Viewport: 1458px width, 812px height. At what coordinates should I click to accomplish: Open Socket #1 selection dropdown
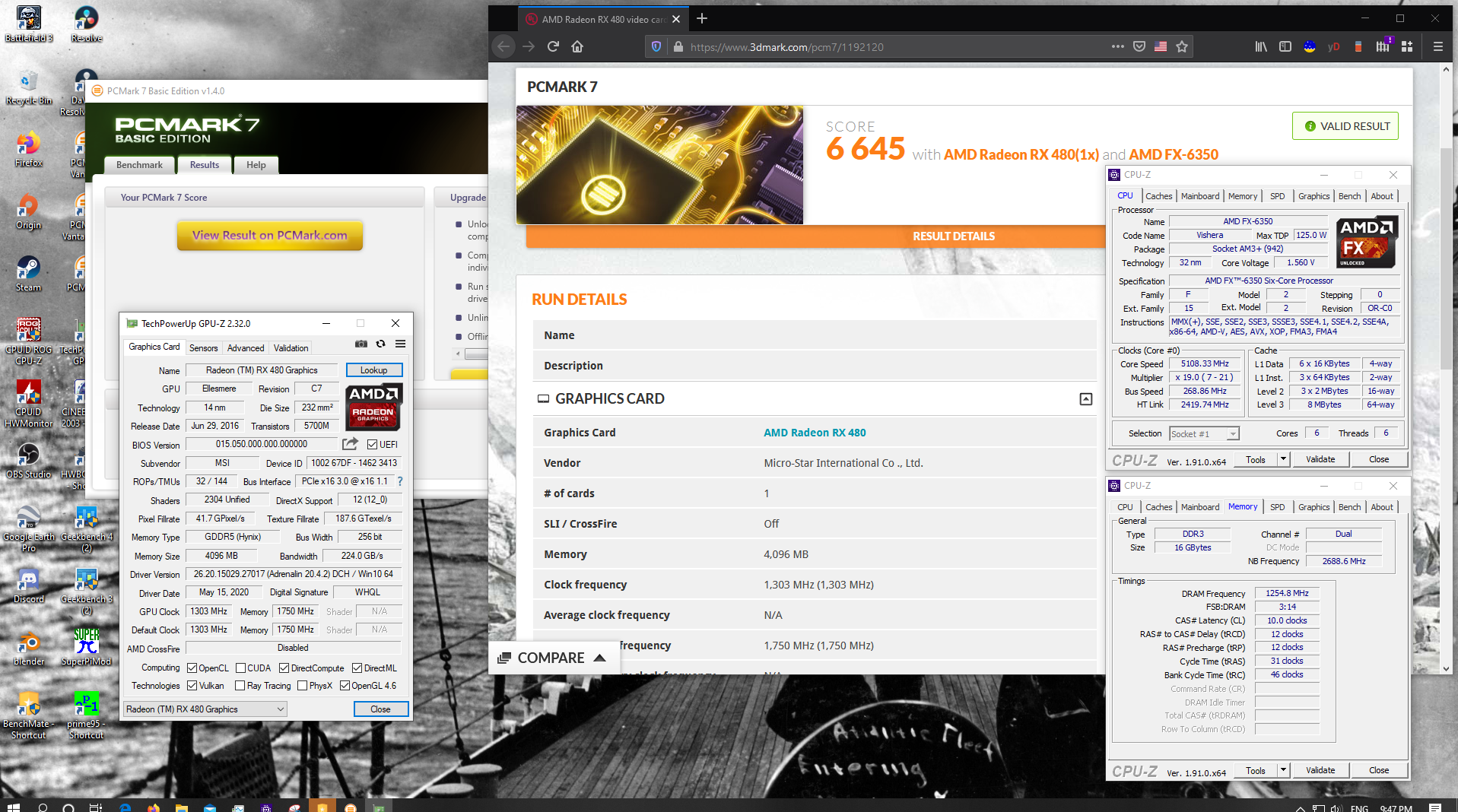[x=1204, y=433]
